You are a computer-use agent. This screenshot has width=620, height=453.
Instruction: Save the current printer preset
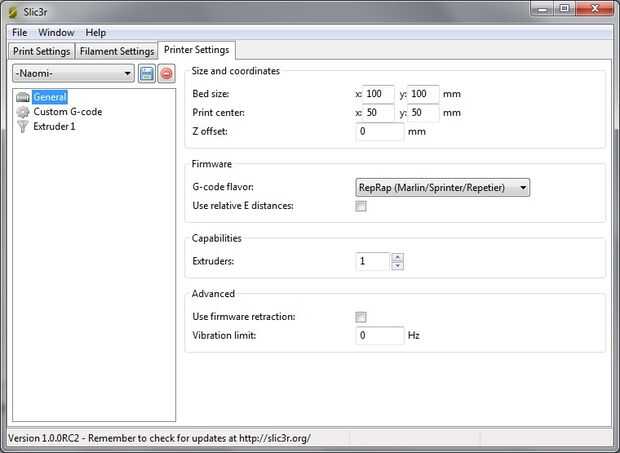tap(147, 74)
